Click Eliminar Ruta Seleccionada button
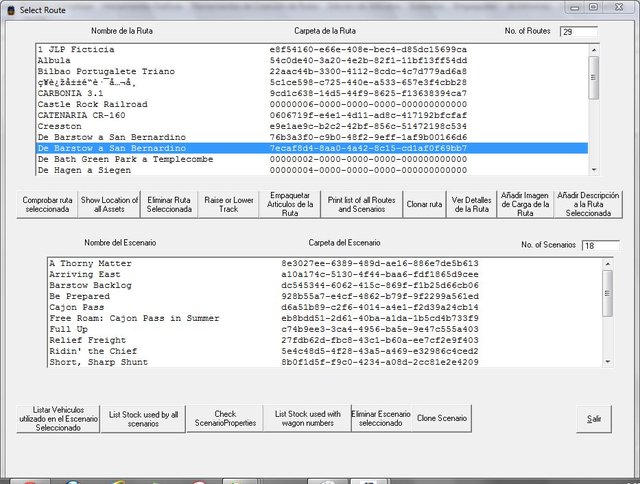Viewport: 640px width, 484px height. coord(169,204)
